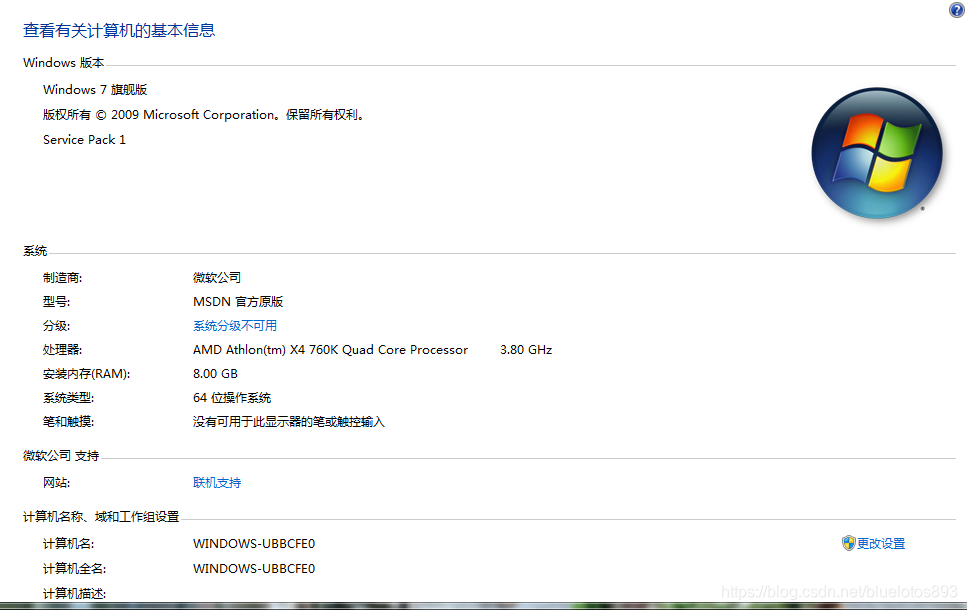Click the 安装内存(RAM): label

(x=86, y=374)
